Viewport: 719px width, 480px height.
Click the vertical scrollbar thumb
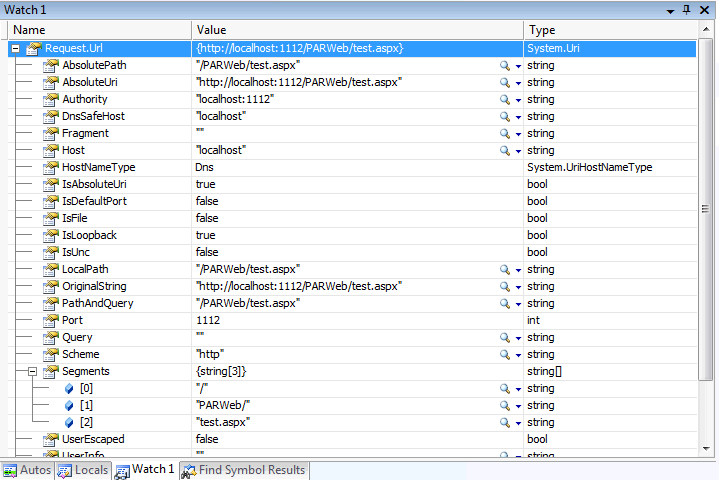tap(706, 209)
